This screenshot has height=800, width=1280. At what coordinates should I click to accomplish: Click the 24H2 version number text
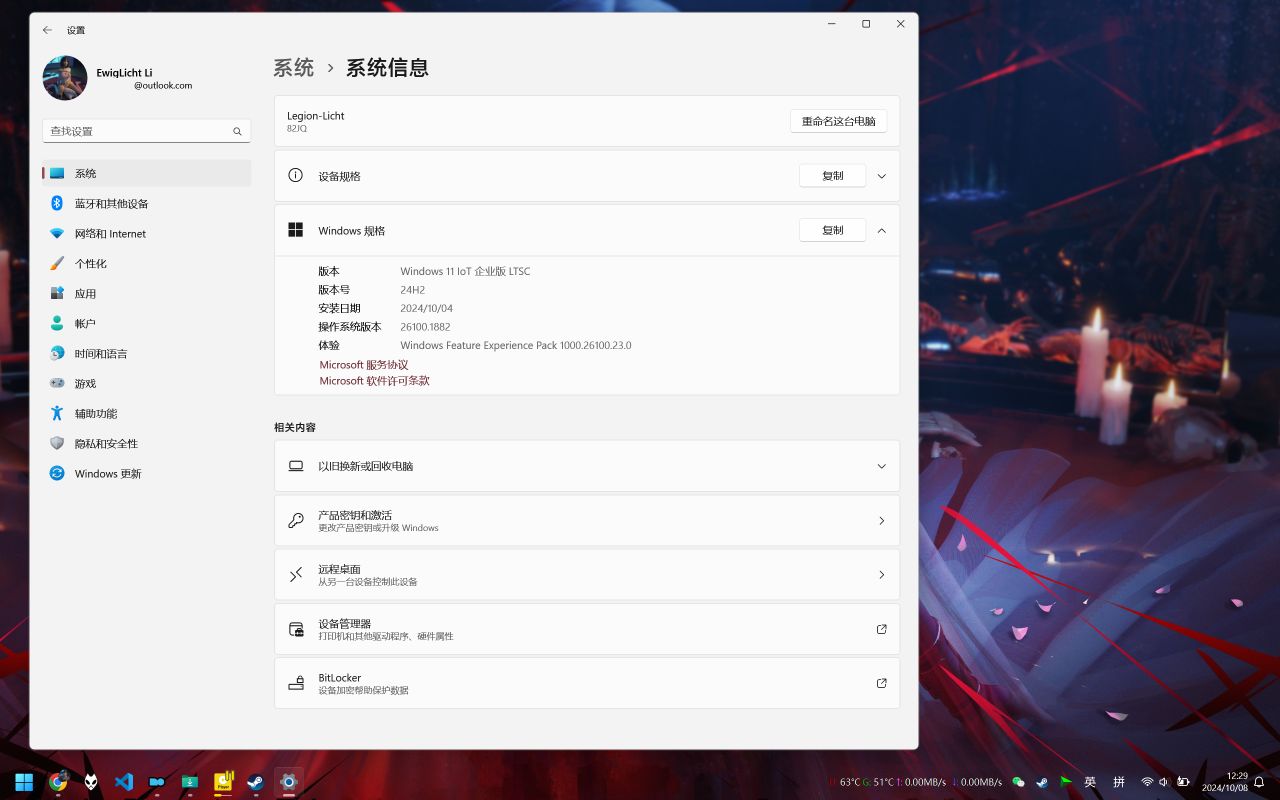412,290
